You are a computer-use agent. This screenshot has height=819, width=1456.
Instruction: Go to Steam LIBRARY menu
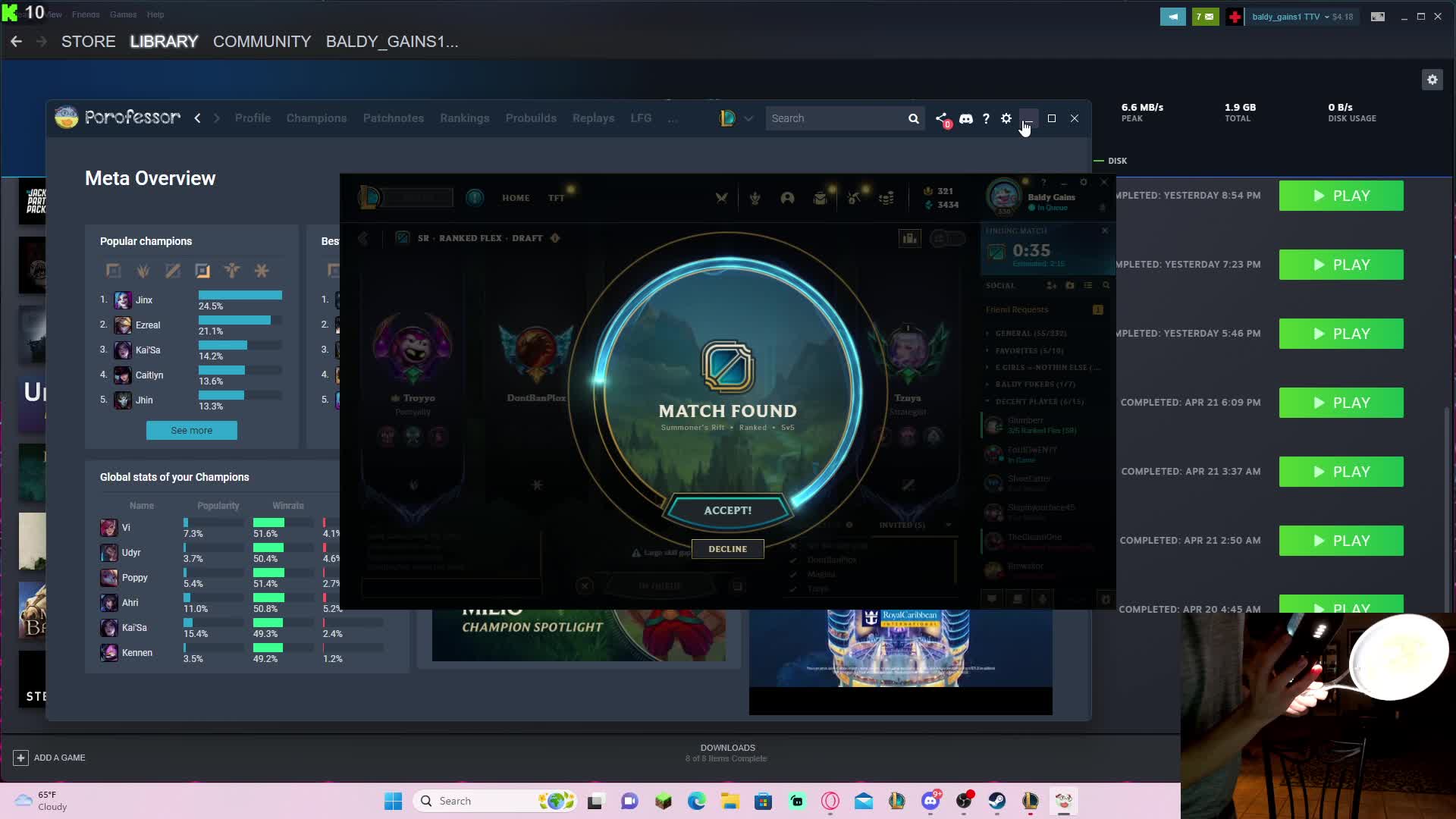point(164,42)
